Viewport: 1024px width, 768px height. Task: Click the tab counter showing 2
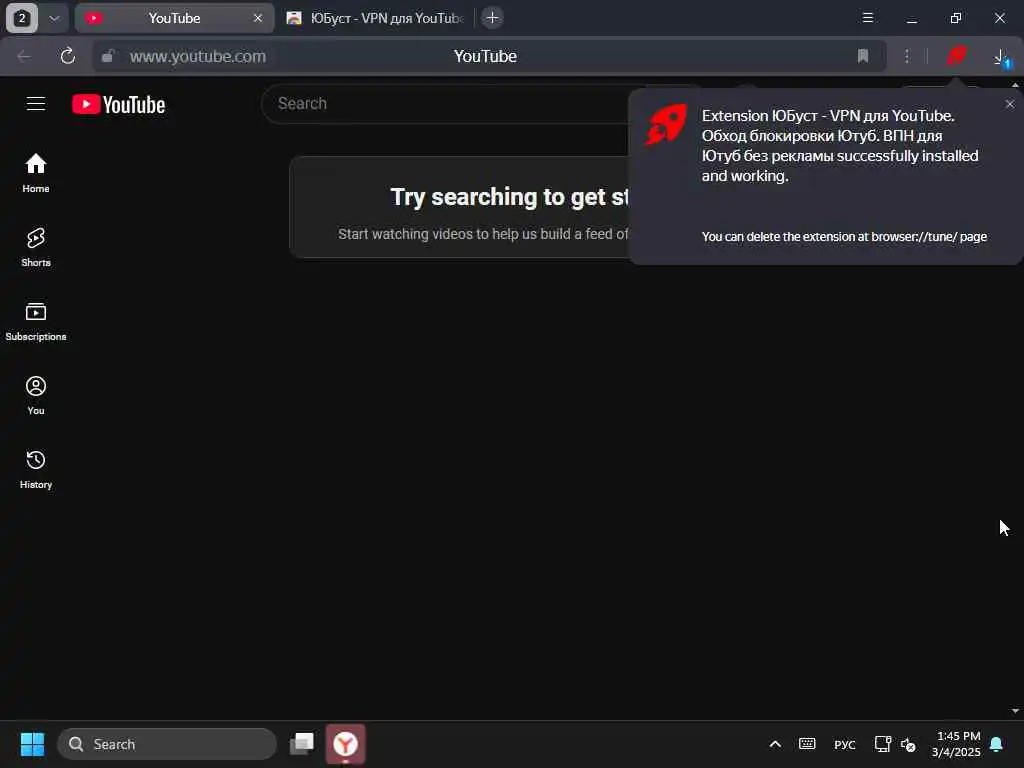pos(22,18)
